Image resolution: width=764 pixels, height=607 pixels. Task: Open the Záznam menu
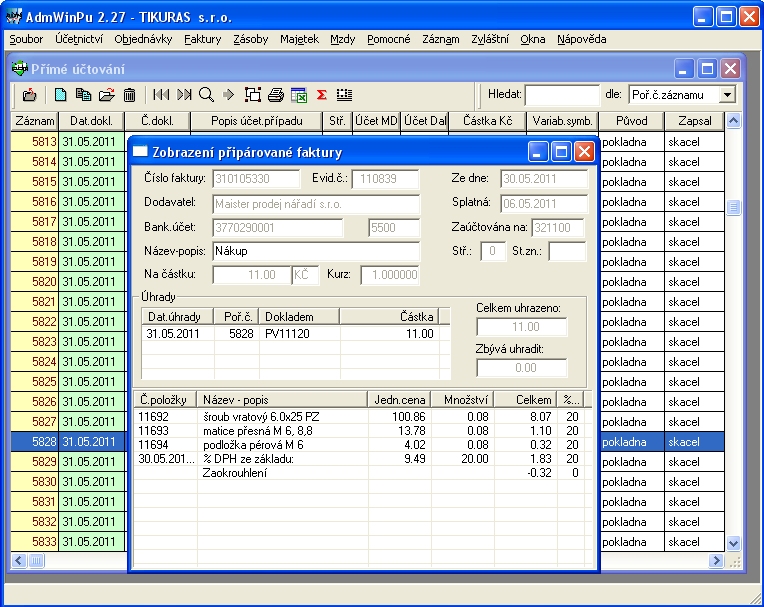tap(440, 39)
